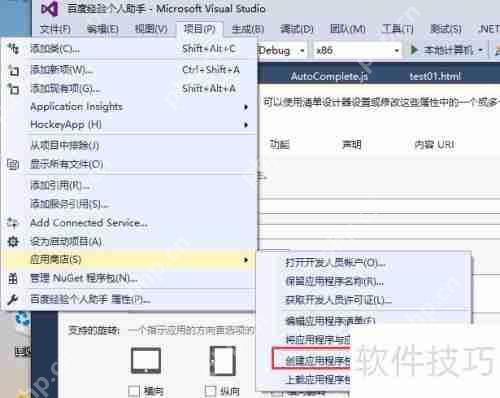Choose 保留应用程序名称(R)... in submenu

click(x=364, y=282)
